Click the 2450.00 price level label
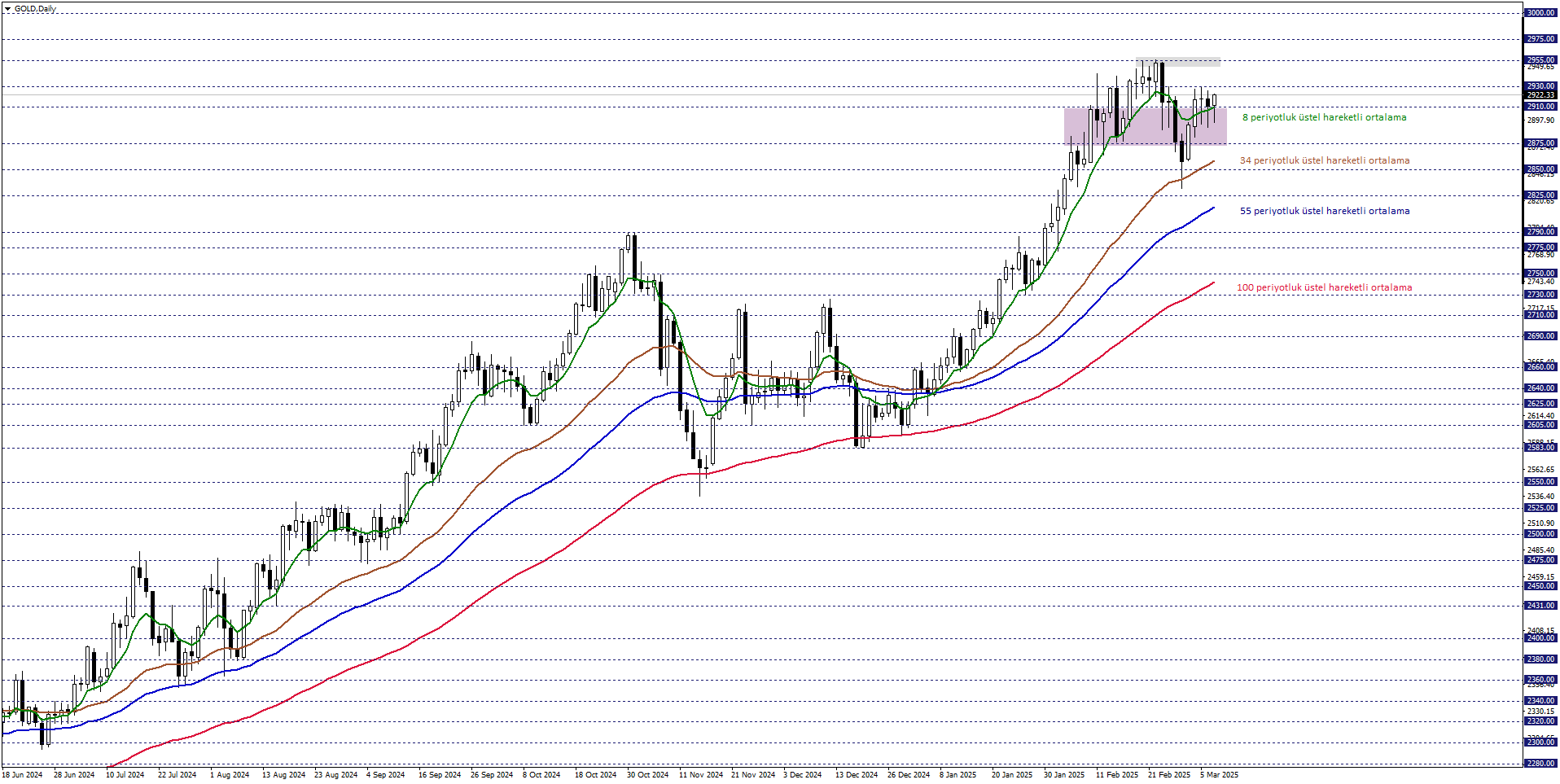Screen dimensions: 1560x784 (x=1540, y=586)
